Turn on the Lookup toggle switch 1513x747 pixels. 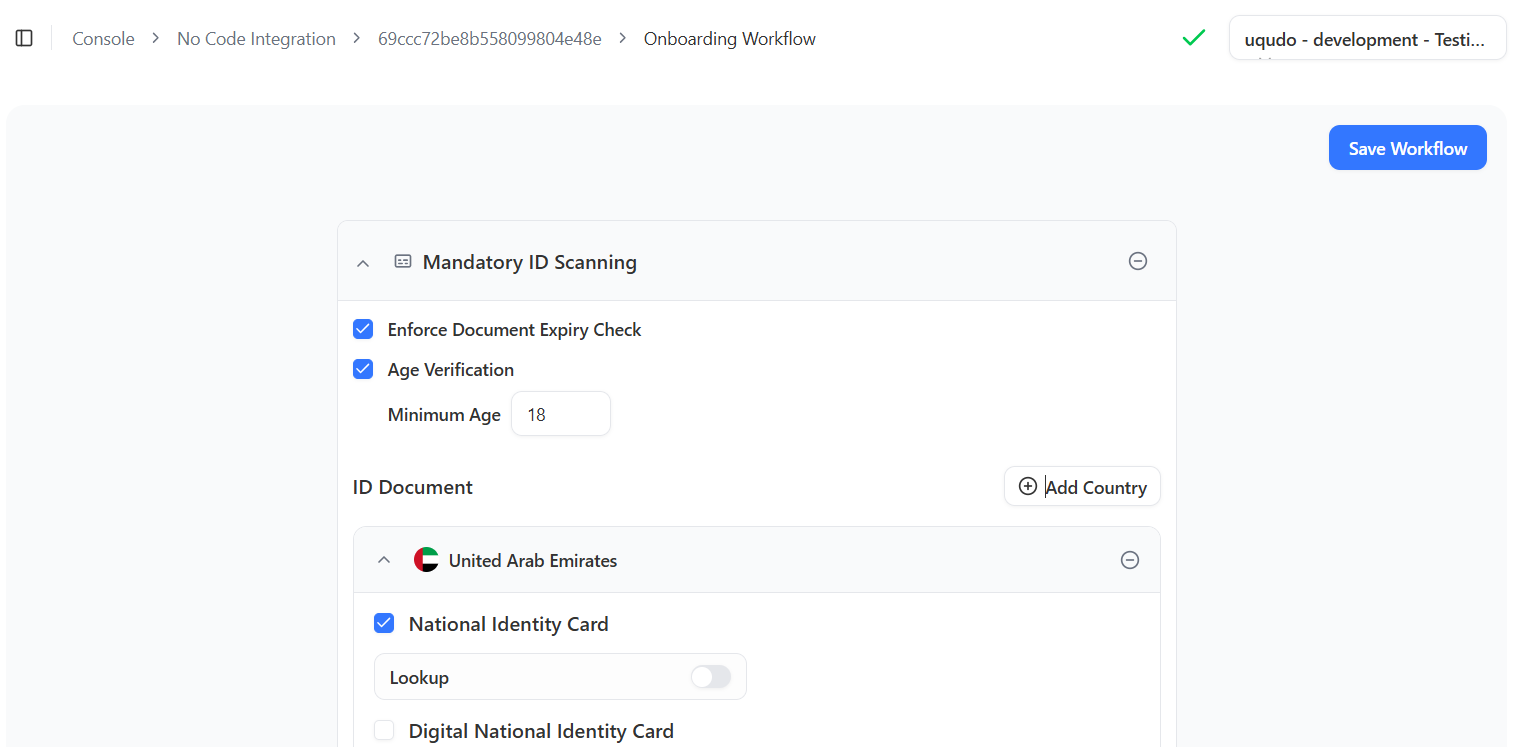click(x=710, y=677)
